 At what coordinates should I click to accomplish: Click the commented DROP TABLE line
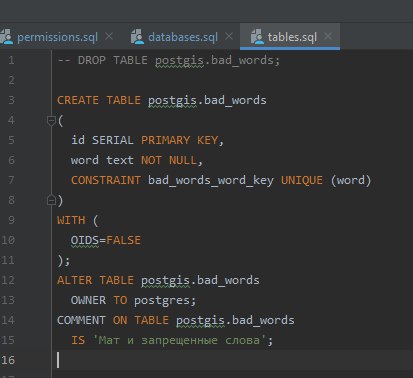click(x=169, y=61)
